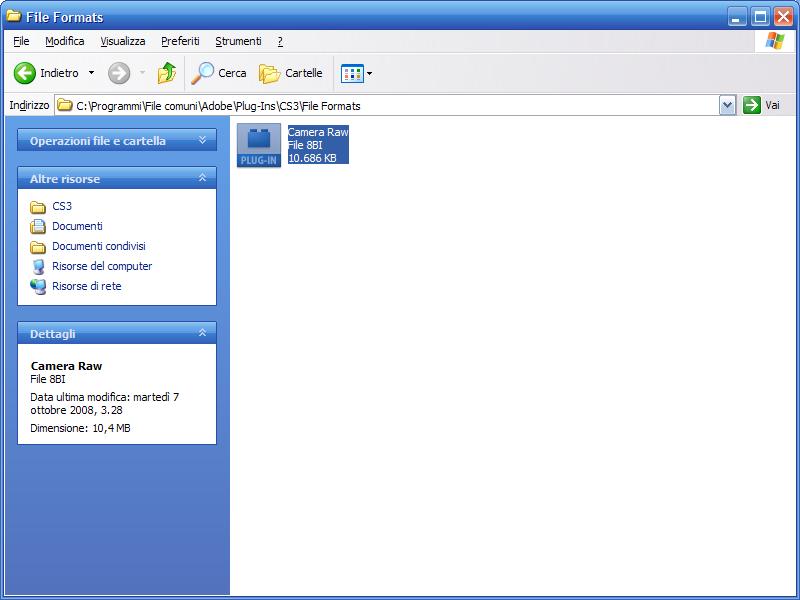Open the CS3 folder link
The height and width of the screenshot is (600, 800).
(x=62, y=206)
